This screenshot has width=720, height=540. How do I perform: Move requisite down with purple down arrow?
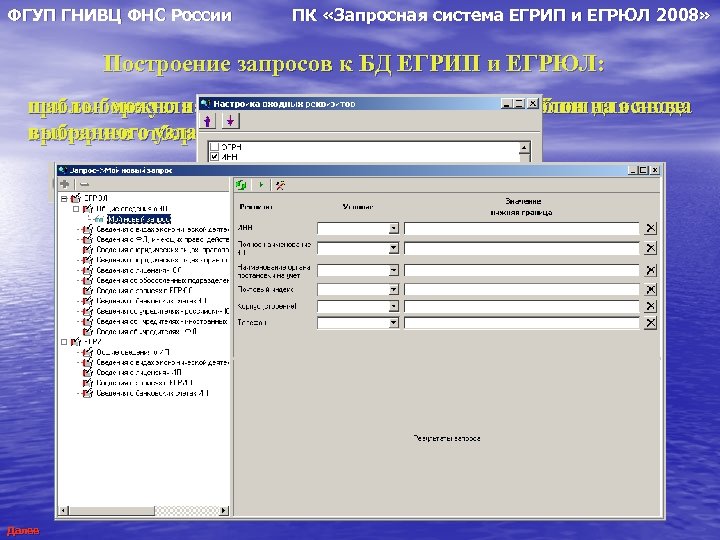click(230, 121)
